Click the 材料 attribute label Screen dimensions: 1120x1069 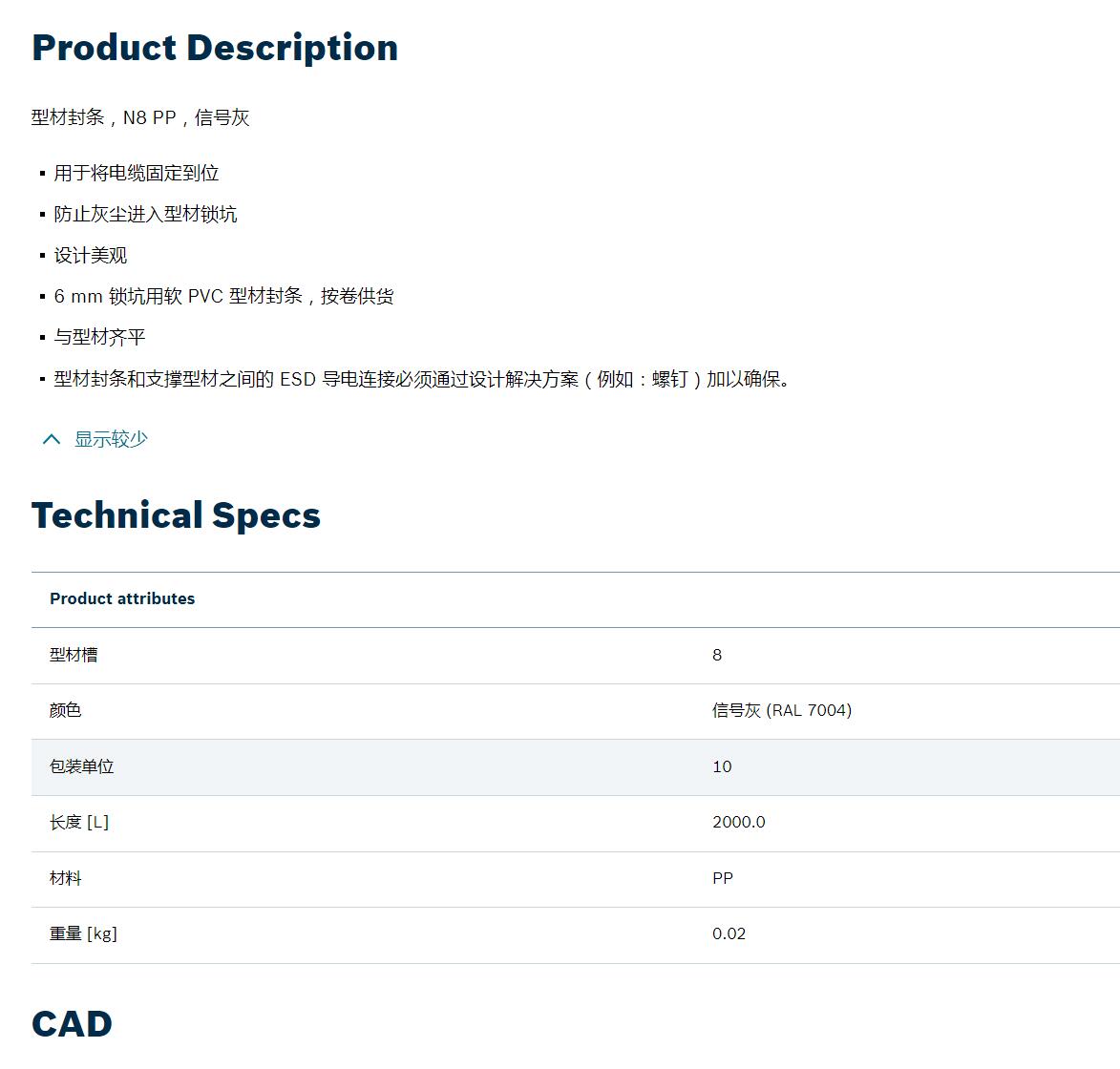tap(66, 878)
